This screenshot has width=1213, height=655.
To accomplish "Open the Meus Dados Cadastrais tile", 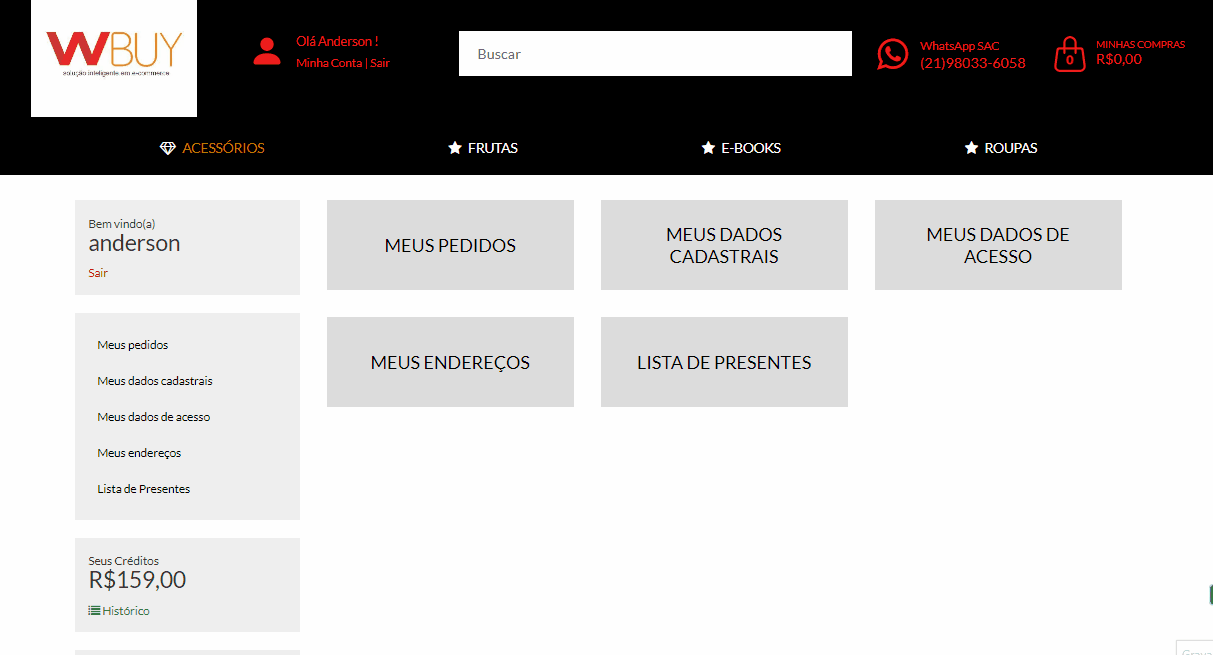I will coord(724,245).
